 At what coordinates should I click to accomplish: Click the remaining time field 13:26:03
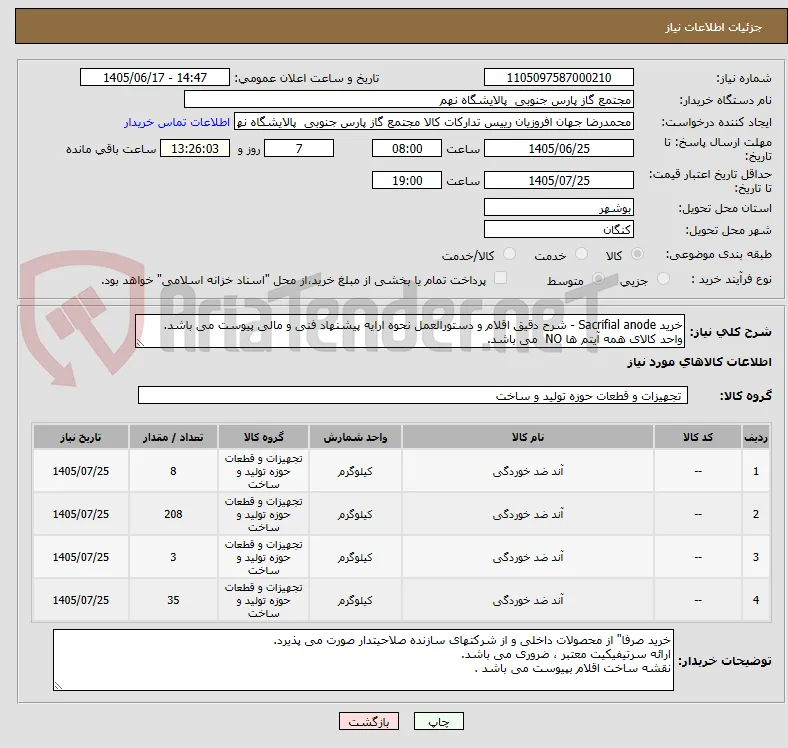pyautogui.click(x=195, y=148)
